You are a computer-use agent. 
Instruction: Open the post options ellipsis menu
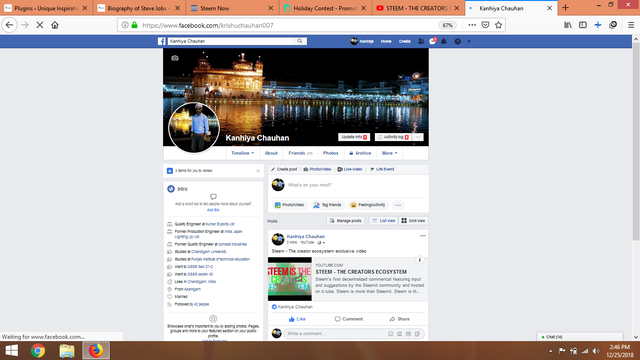point(423,236)
